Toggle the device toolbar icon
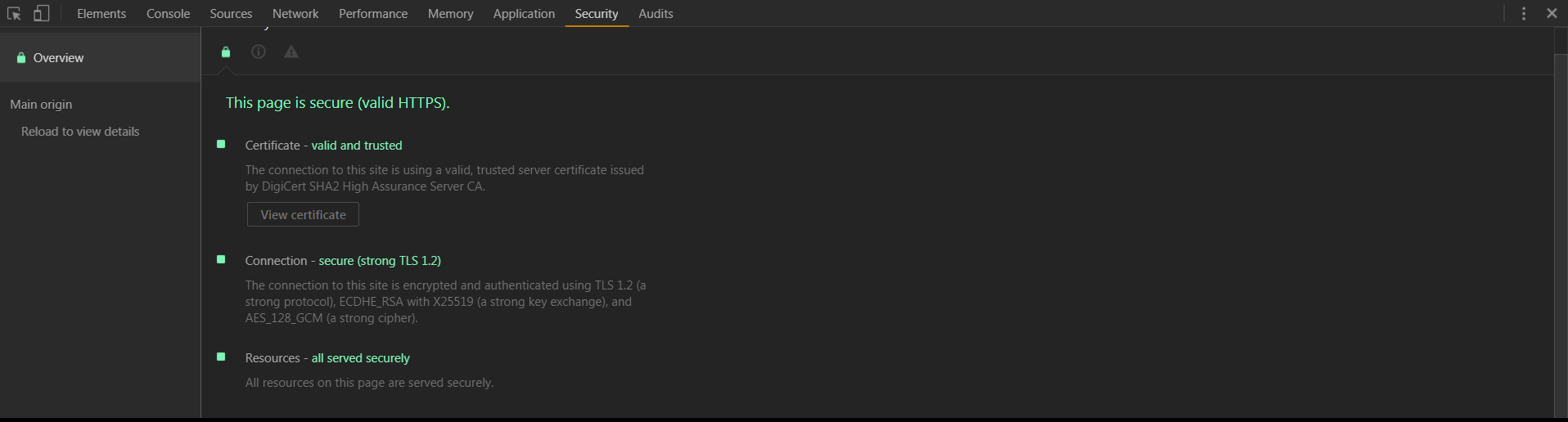The width and height of the screenshot is (1568, 422). (x=41, y=14)
